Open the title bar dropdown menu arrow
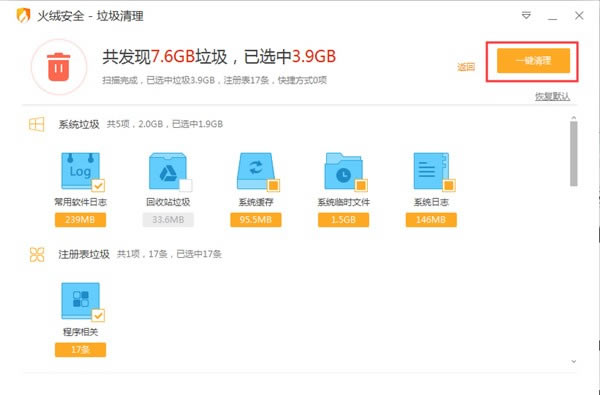Screen dimensions: 600x395 click(526, 16)
